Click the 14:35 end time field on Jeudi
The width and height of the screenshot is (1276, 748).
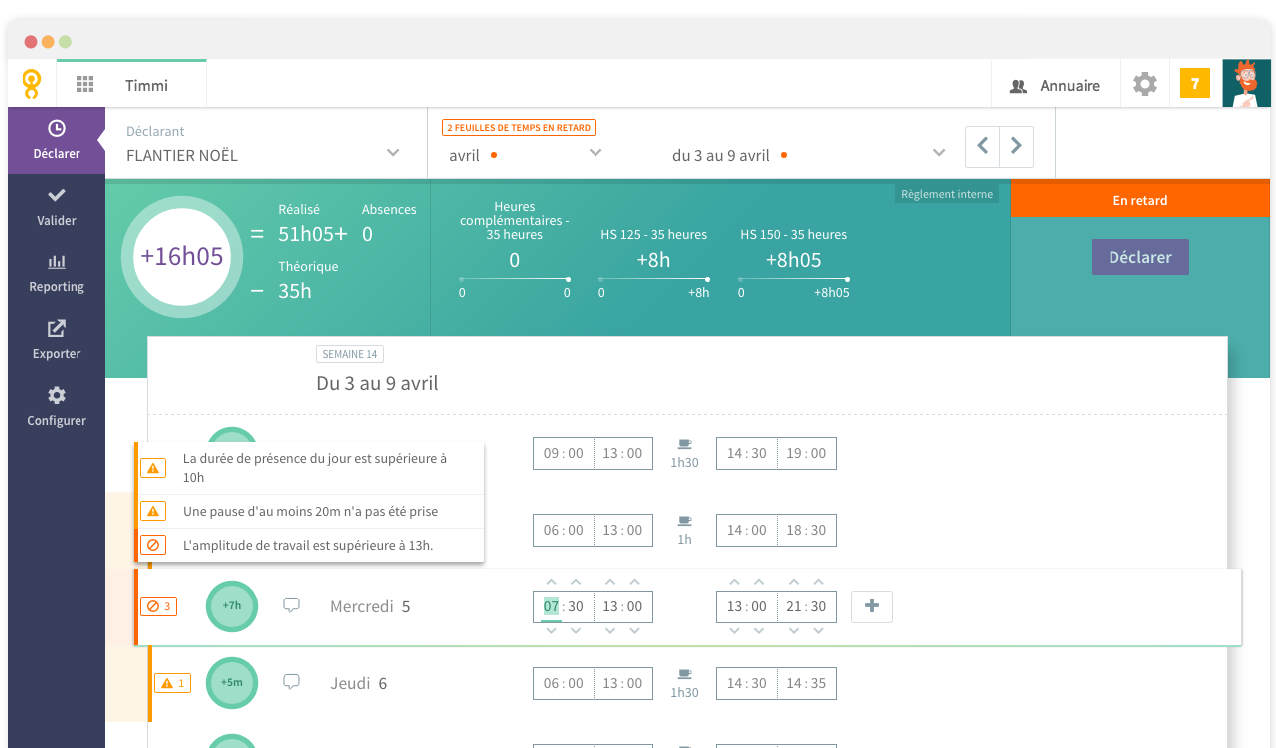pyautogui.click(x=806, y=684)
